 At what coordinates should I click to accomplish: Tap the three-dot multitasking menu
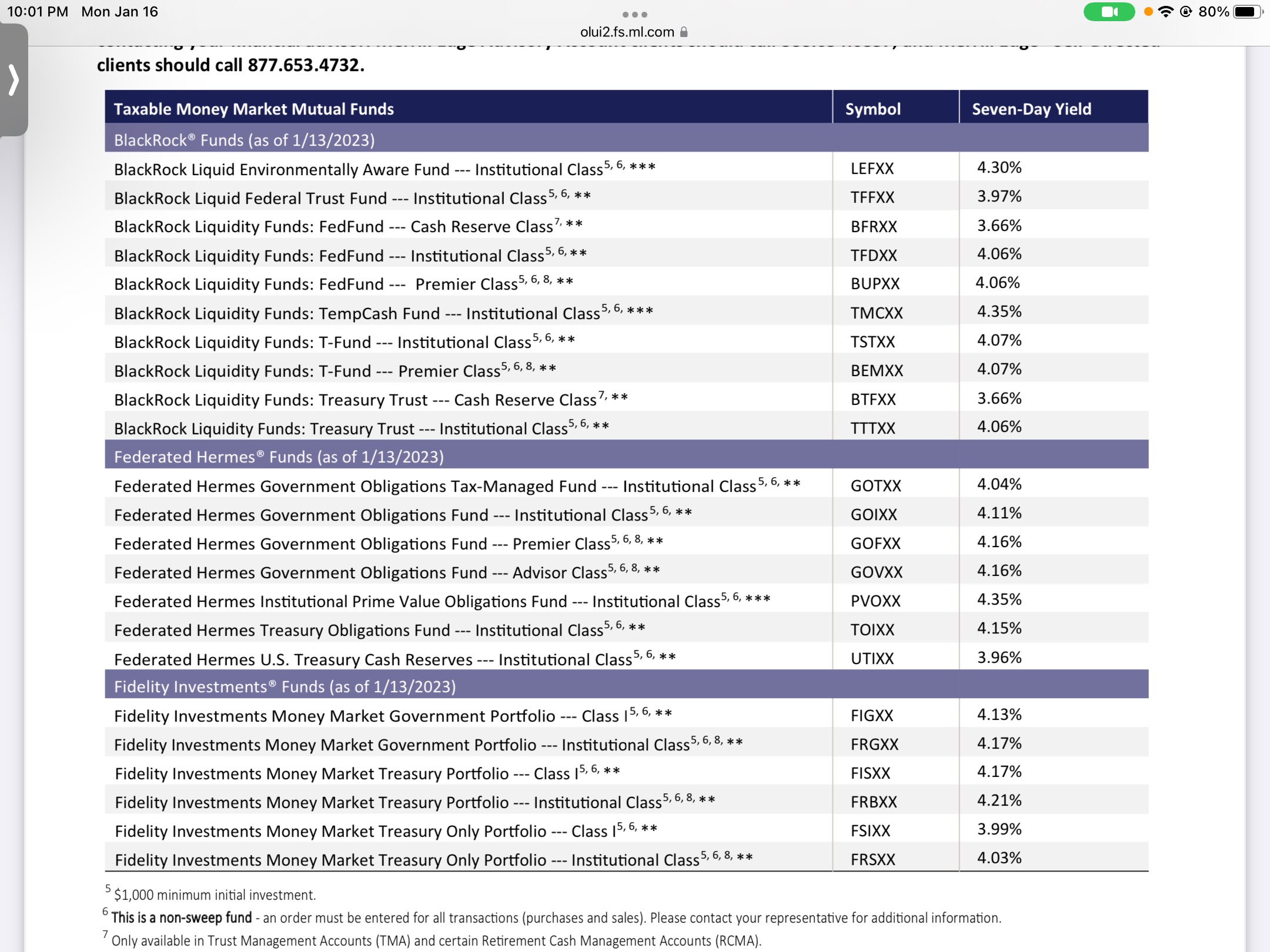pos(635,14)
